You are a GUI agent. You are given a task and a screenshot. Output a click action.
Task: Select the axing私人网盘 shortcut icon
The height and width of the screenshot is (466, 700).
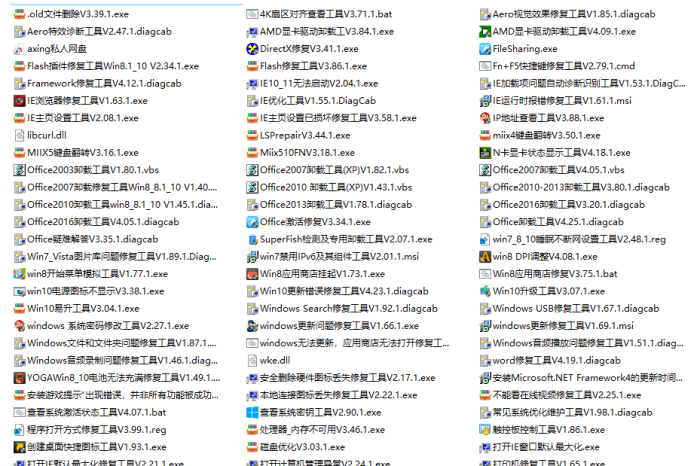pyautogui.click(x=19, y=48)
